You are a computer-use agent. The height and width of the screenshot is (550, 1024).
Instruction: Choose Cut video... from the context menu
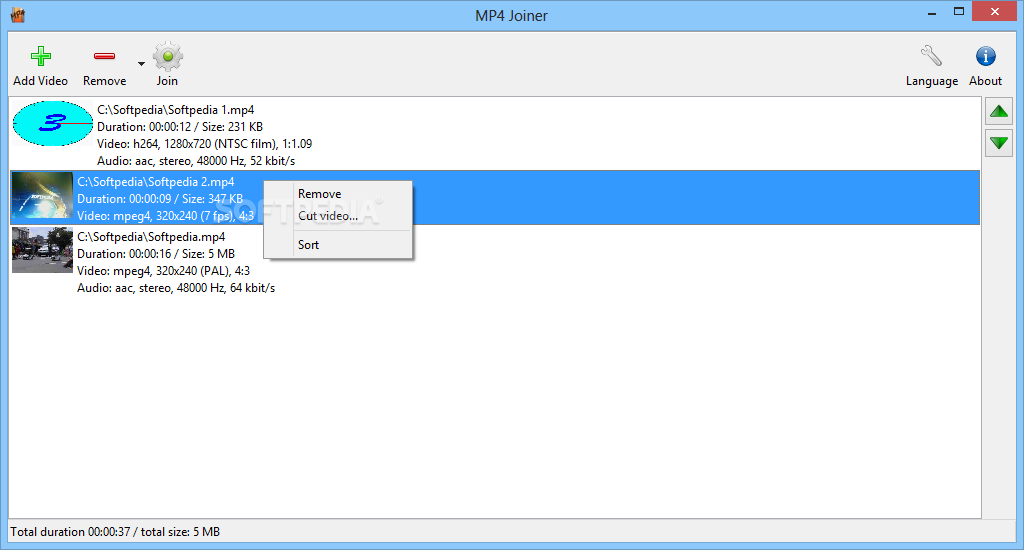[x=328, y=216]
